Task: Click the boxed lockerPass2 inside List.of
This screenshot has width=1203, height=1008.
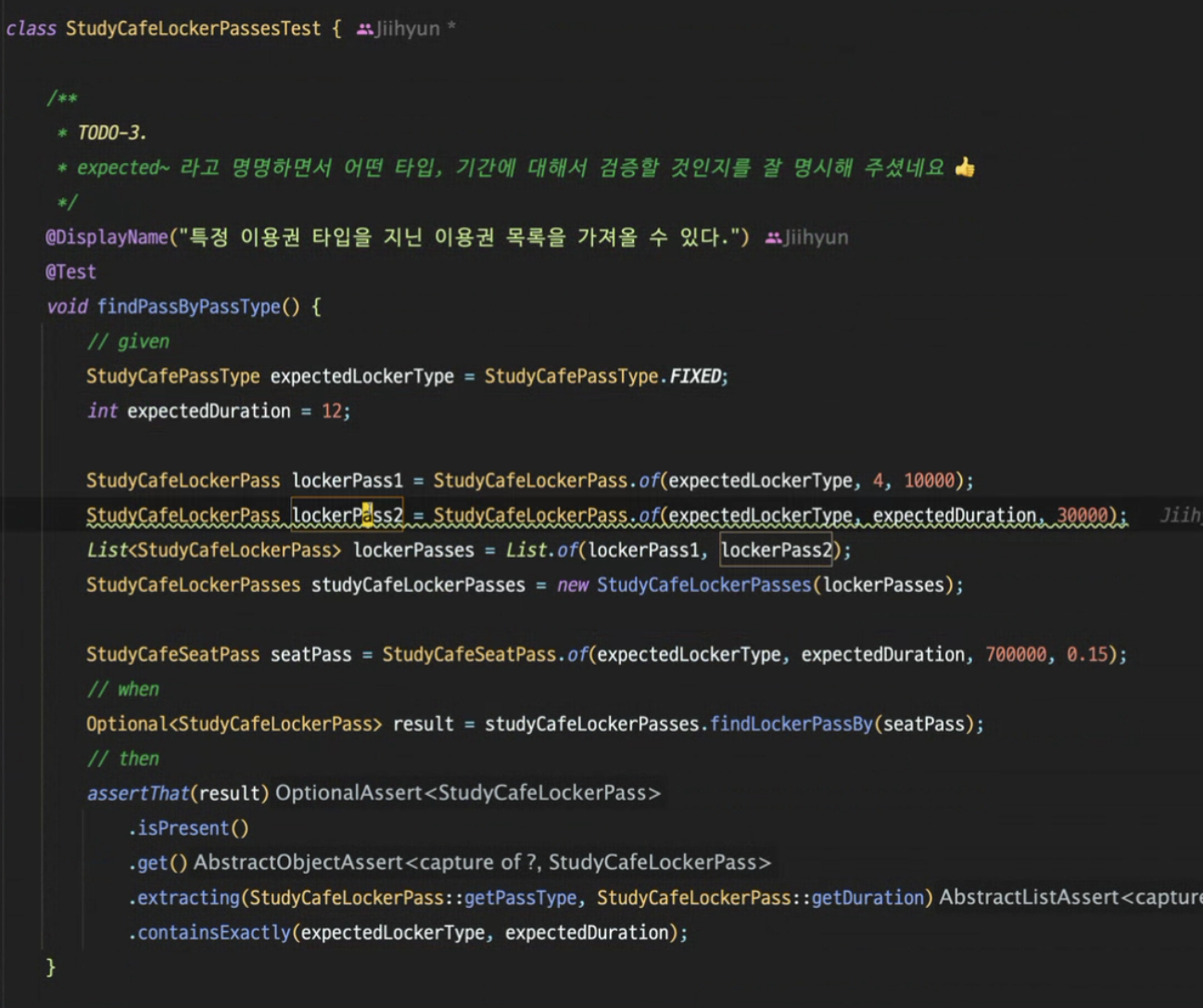Action: tap(777, 550)
